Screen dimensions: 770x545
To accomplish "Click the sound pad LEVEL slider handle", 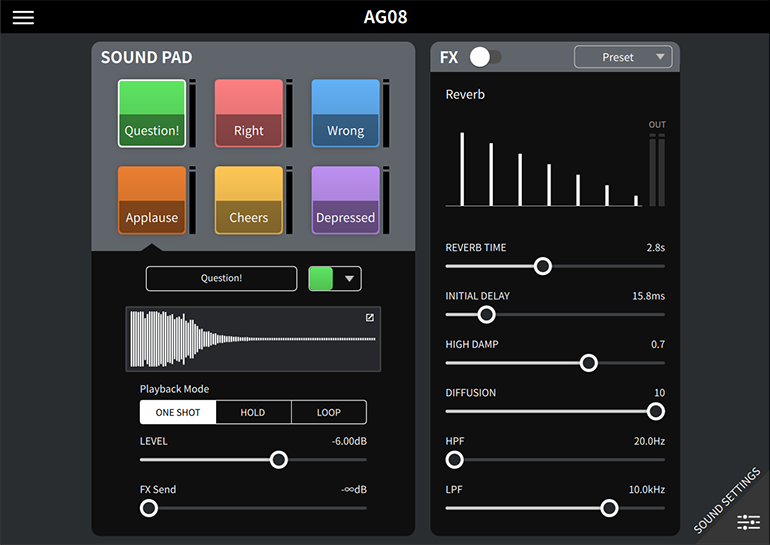I will pos(279,460).
